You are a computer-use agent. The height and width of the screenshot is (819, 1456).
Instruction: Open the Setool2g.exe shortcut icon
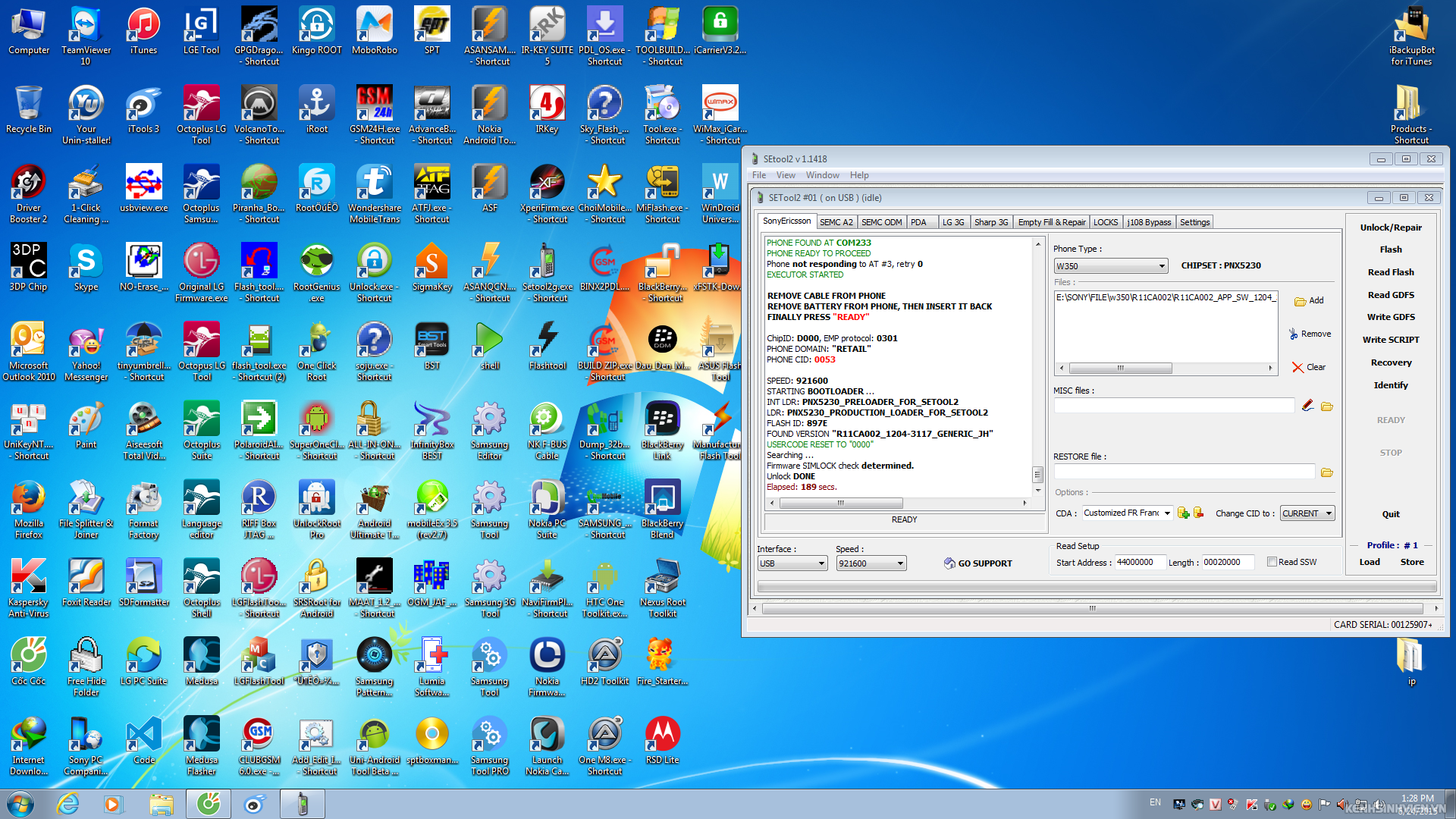548,272
